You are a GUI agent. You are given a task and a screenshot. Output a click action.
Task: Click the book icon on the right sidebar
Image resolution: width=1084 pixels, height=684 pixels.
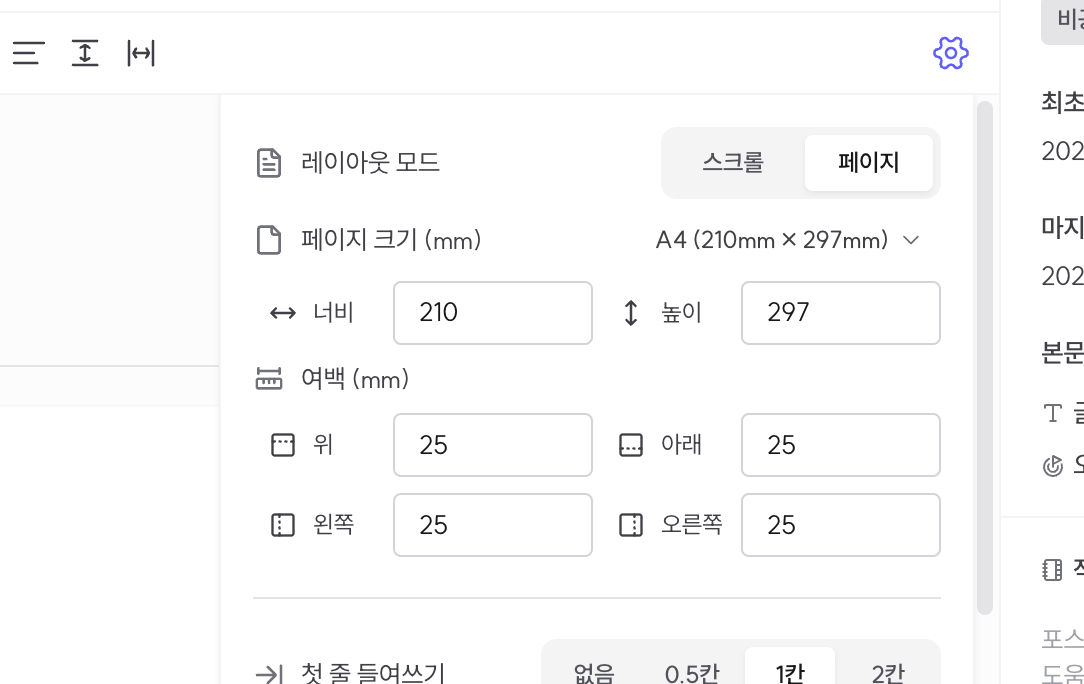(1051, 569)
